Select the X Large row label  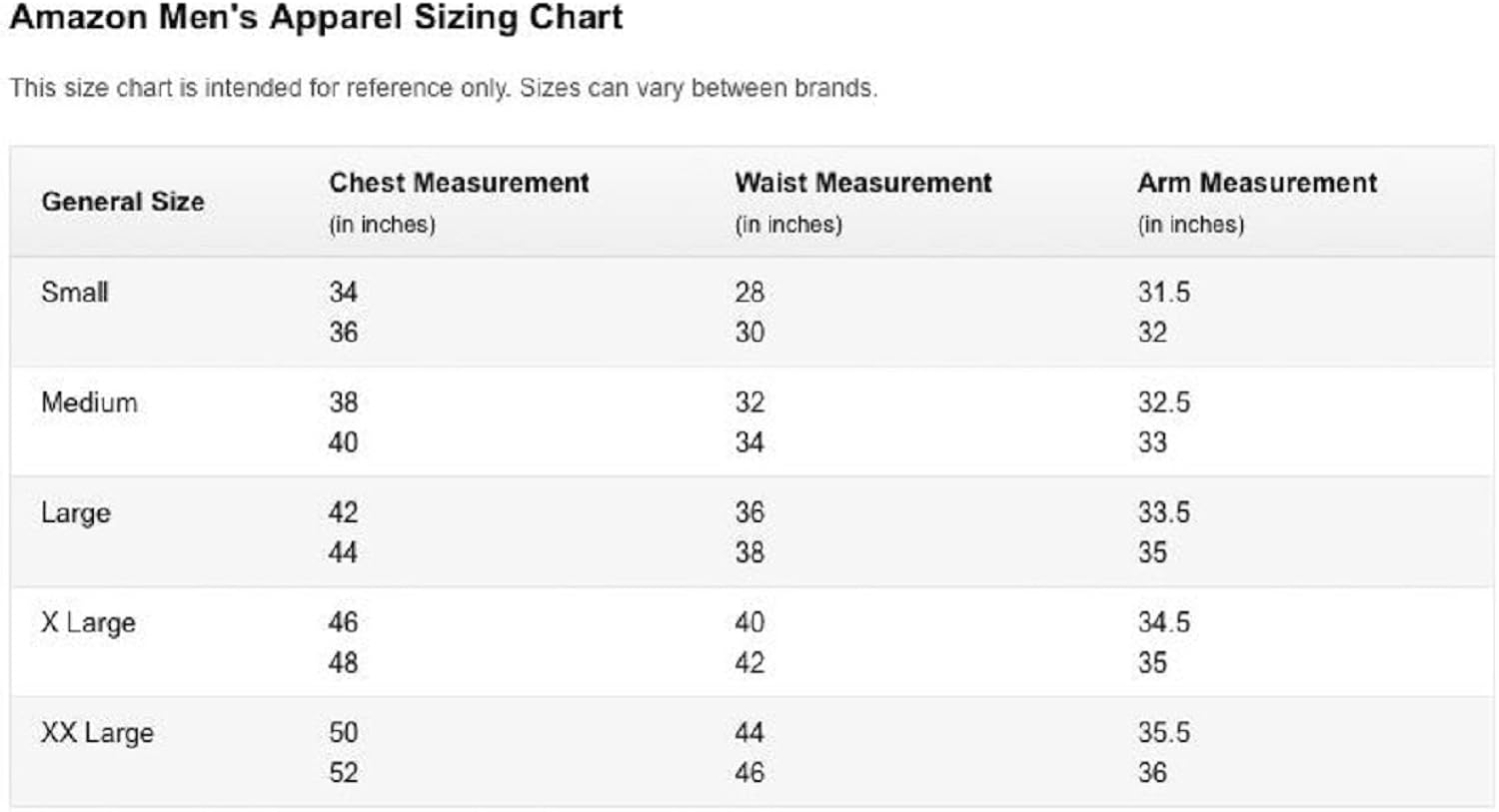(88, 623)
